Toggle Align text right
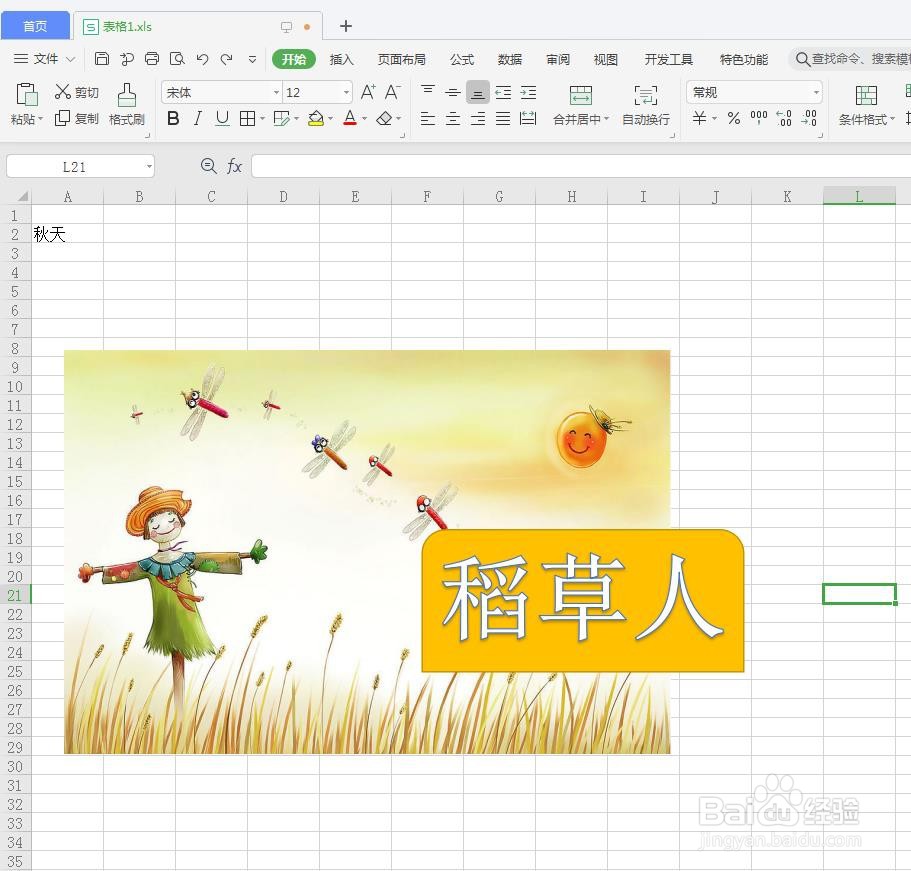Viewport: 911px width, 871px height. click(478, 119)
